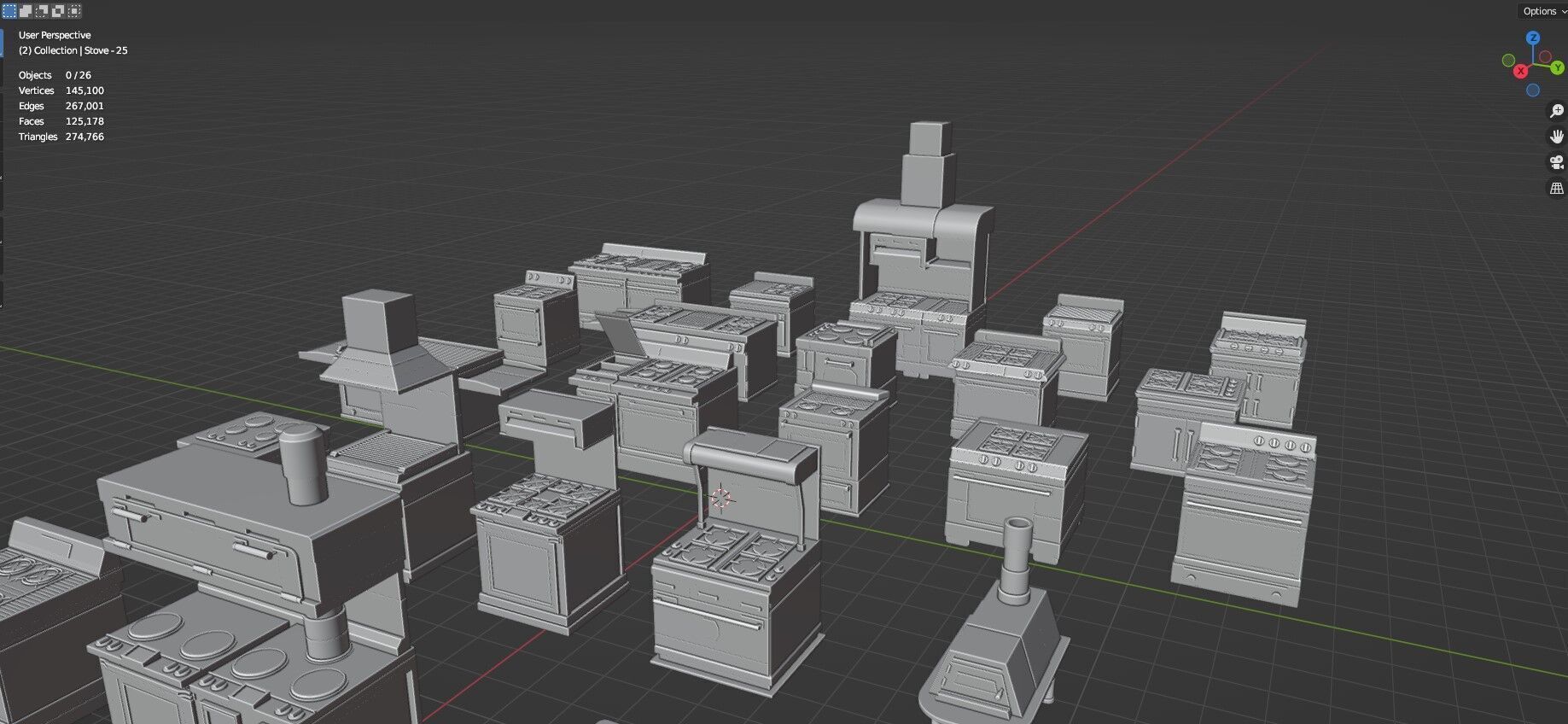Select the Set New Selection mode icon
Screen dimensions: 1568x724
[x=9, y=11]
